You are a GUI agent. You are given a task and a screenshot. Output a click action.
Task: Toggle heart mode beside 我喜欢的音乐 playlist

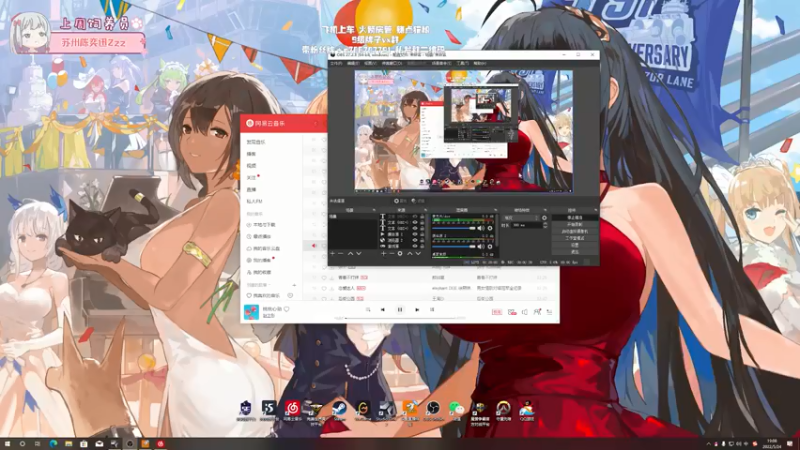coord(290,295)
